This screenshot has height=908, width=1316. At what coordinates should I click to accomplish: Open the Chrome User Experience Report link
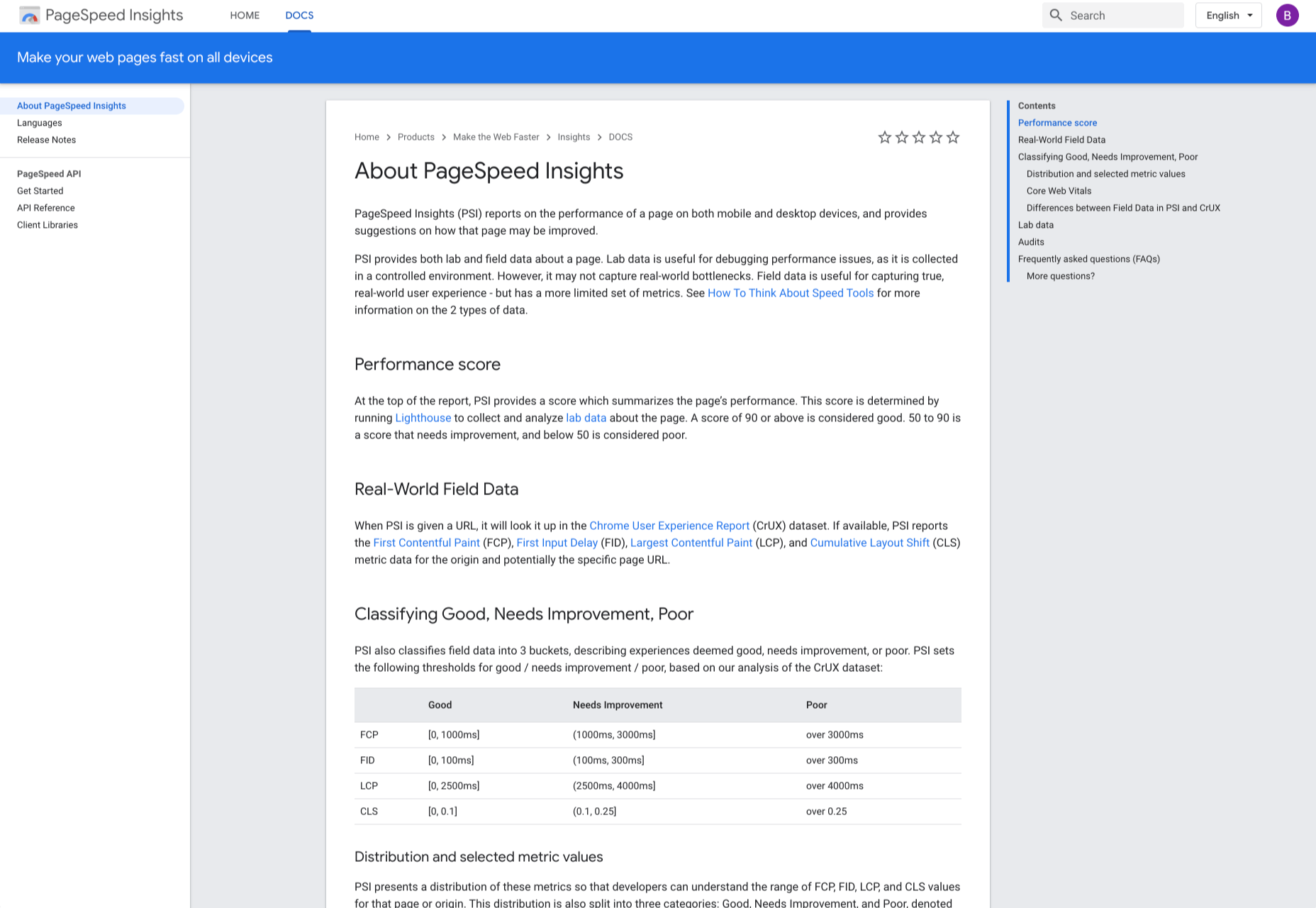point(669,526)
